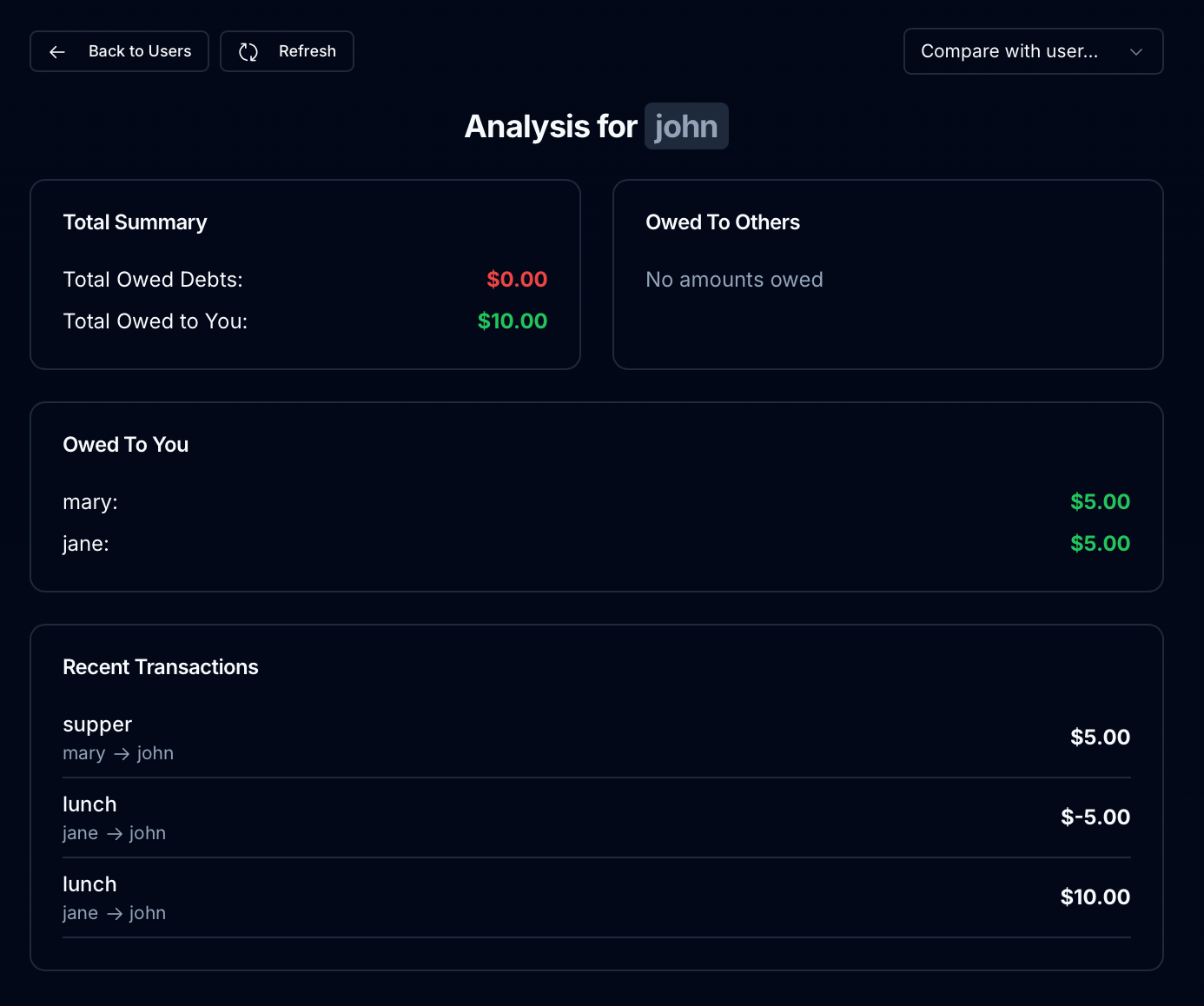
Task: Click the john name badge in the heading
Action: pos(686,126)
